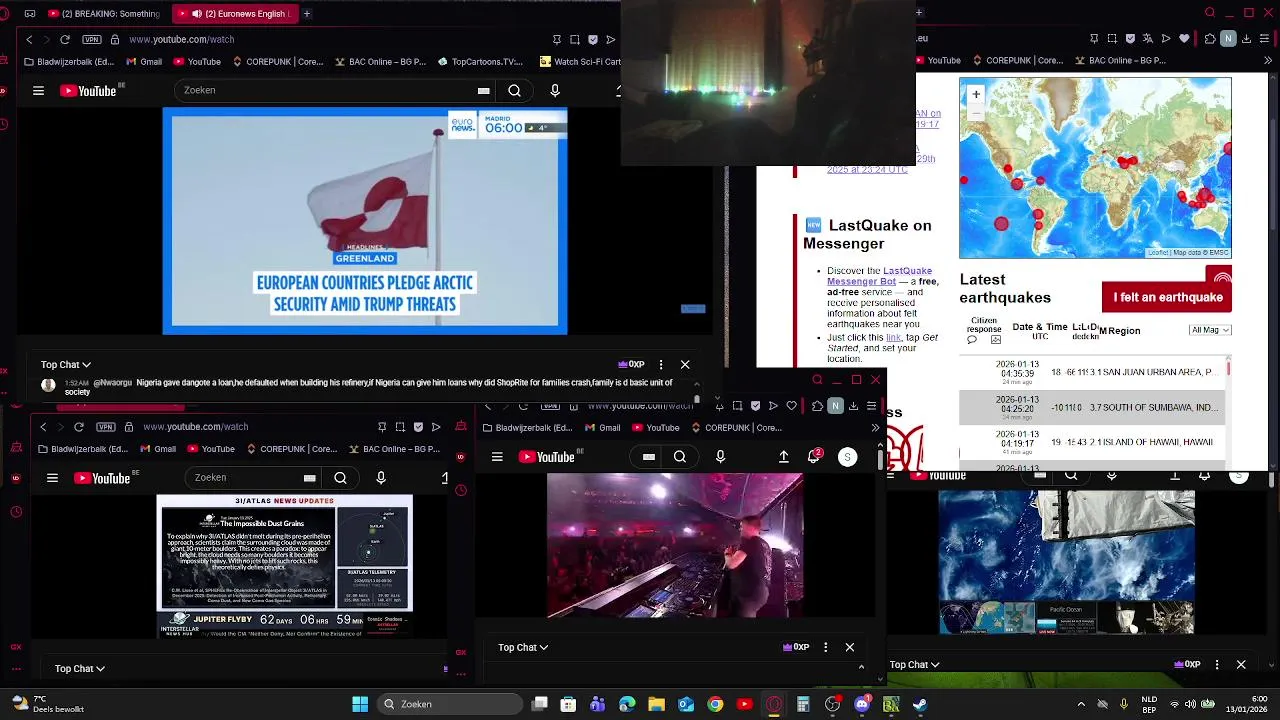Expand Top Chat dropdown in 3I/ATLAS window
Screen dimensions: 1280x720
click(x=80, y=669)
